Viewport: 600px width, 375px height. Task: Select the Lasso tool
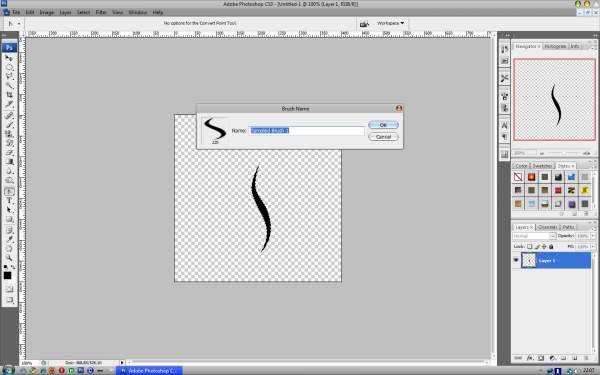point(9,77)
